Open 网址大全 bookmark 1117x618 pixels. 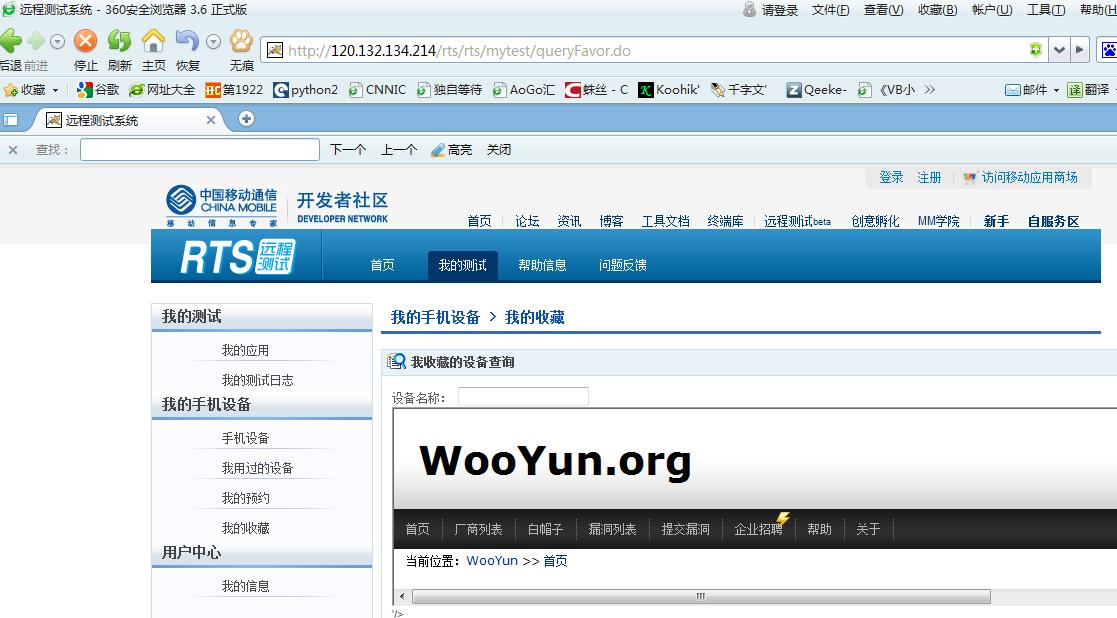[x=162, y=90]
